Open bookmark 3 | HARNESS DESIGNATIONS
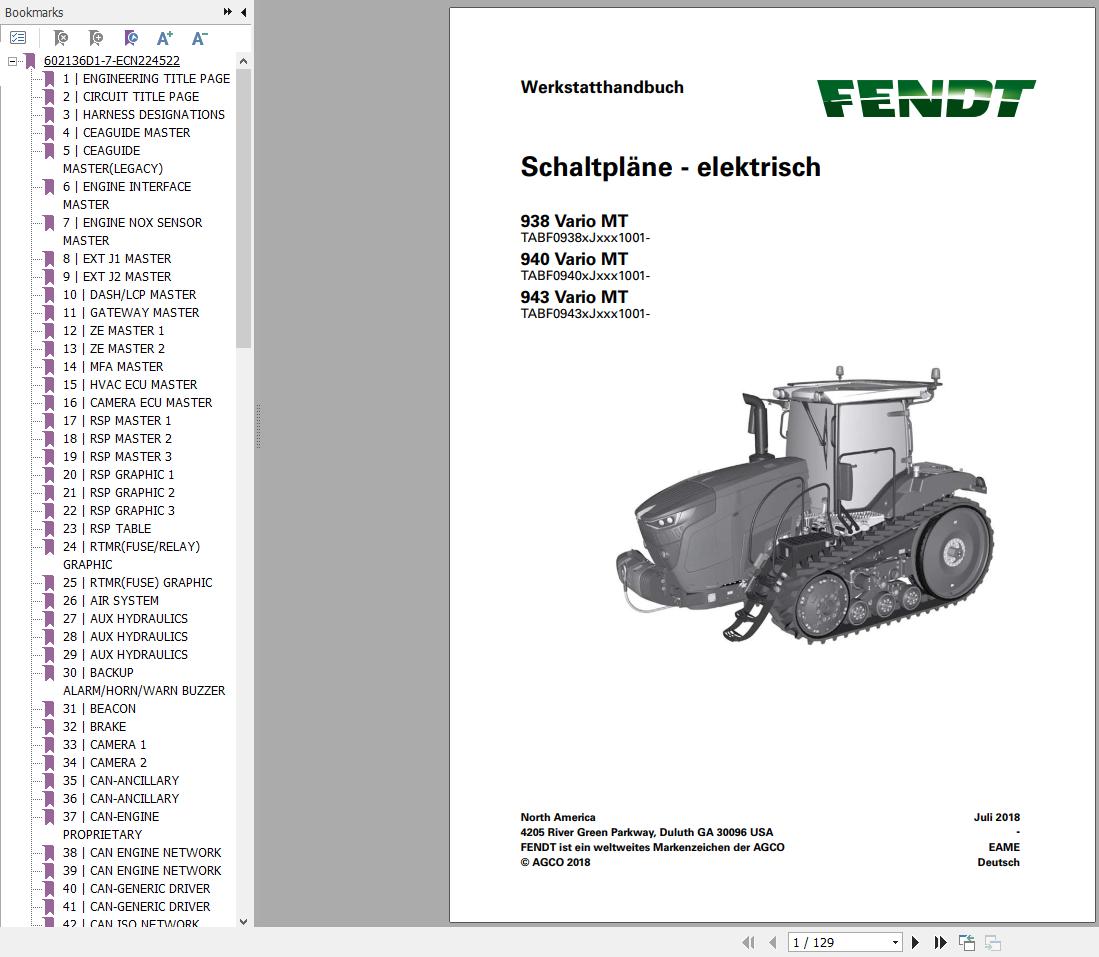The width and height of the screenshot is (1099, 957). tap(144, 114)
